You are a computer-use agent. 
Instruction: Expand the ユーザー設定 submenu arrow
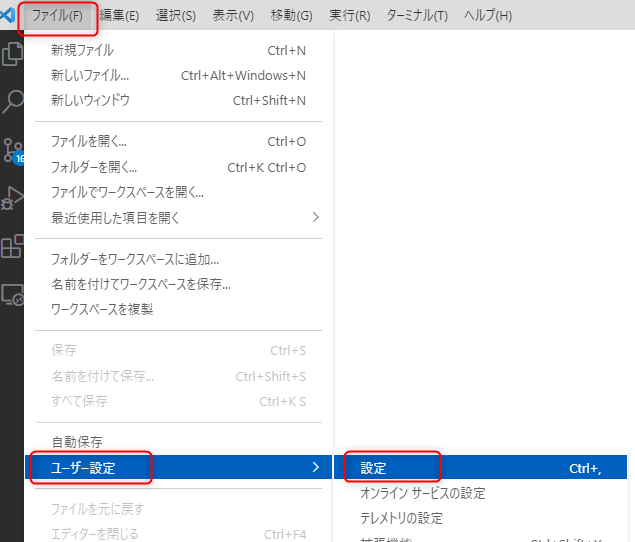coord(315,467)
